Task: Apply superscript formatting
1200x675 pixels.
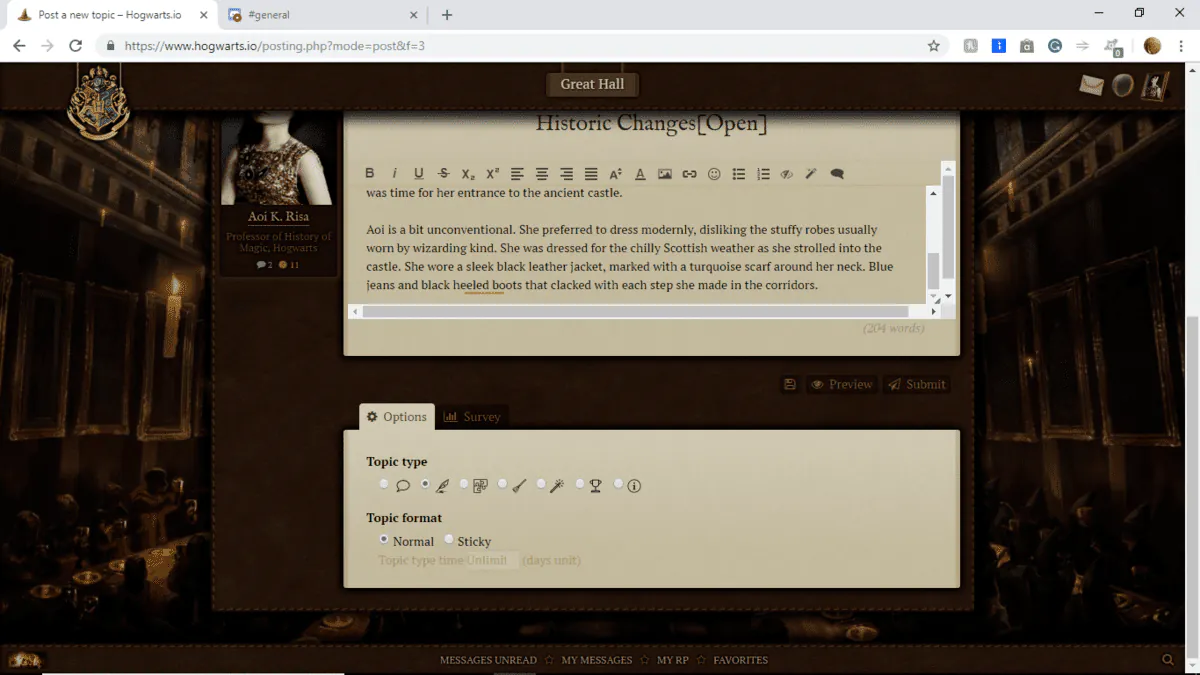Action: (x=493, y=174)
